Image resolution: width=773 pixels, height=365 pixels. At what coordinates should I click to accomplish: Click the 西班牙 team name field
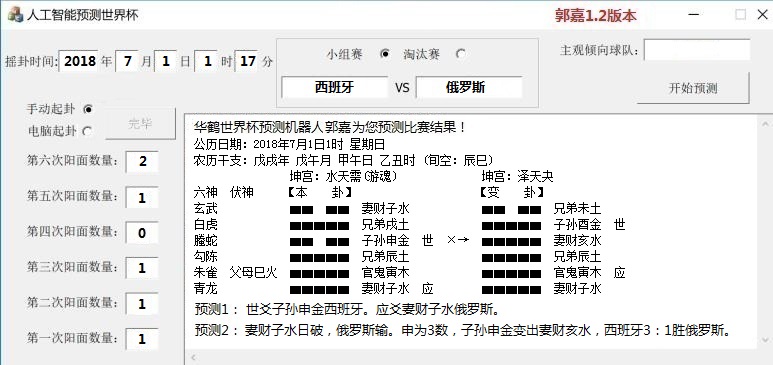[x=334, y=88]
